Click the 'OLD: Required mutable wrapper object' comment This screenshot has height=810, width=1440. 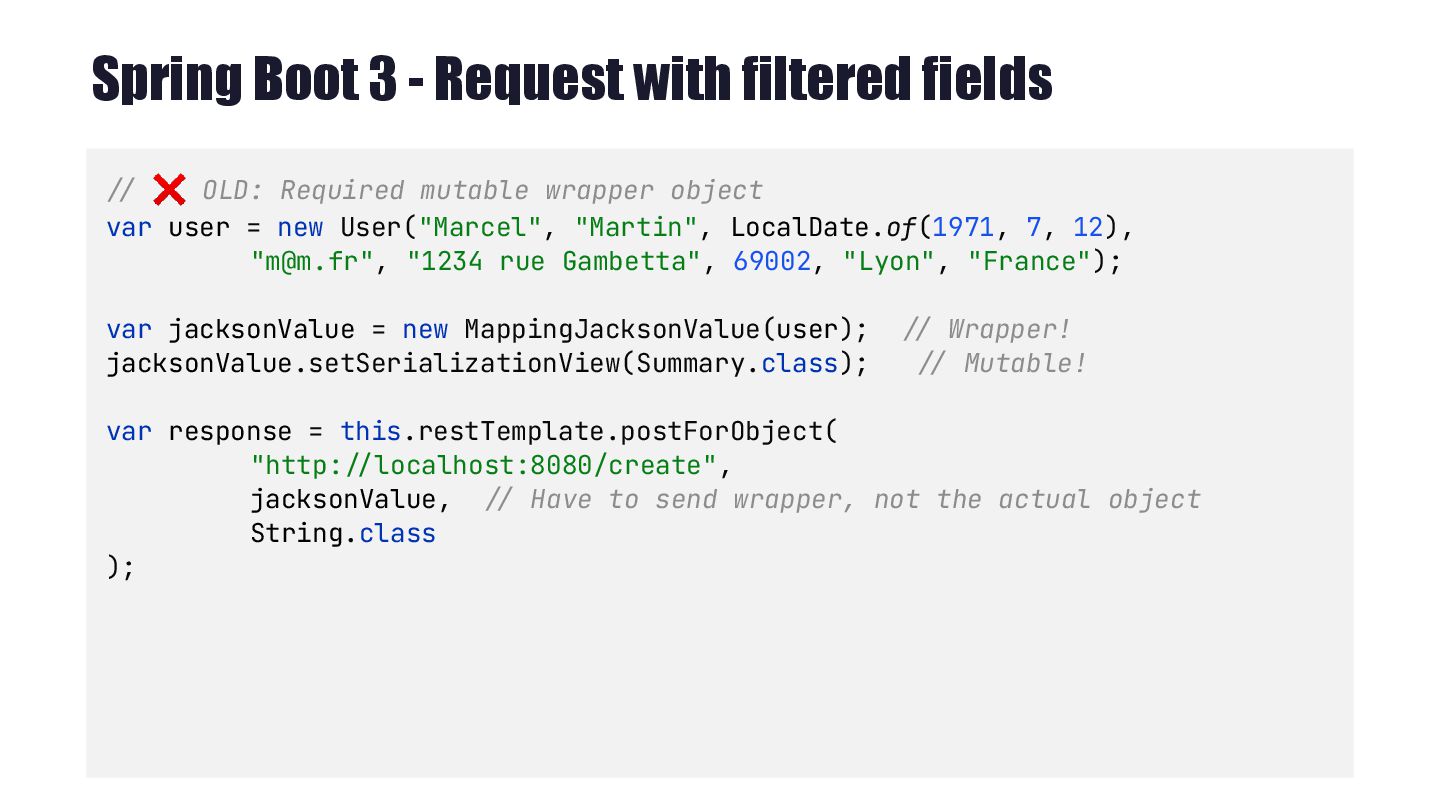(482, 190)
